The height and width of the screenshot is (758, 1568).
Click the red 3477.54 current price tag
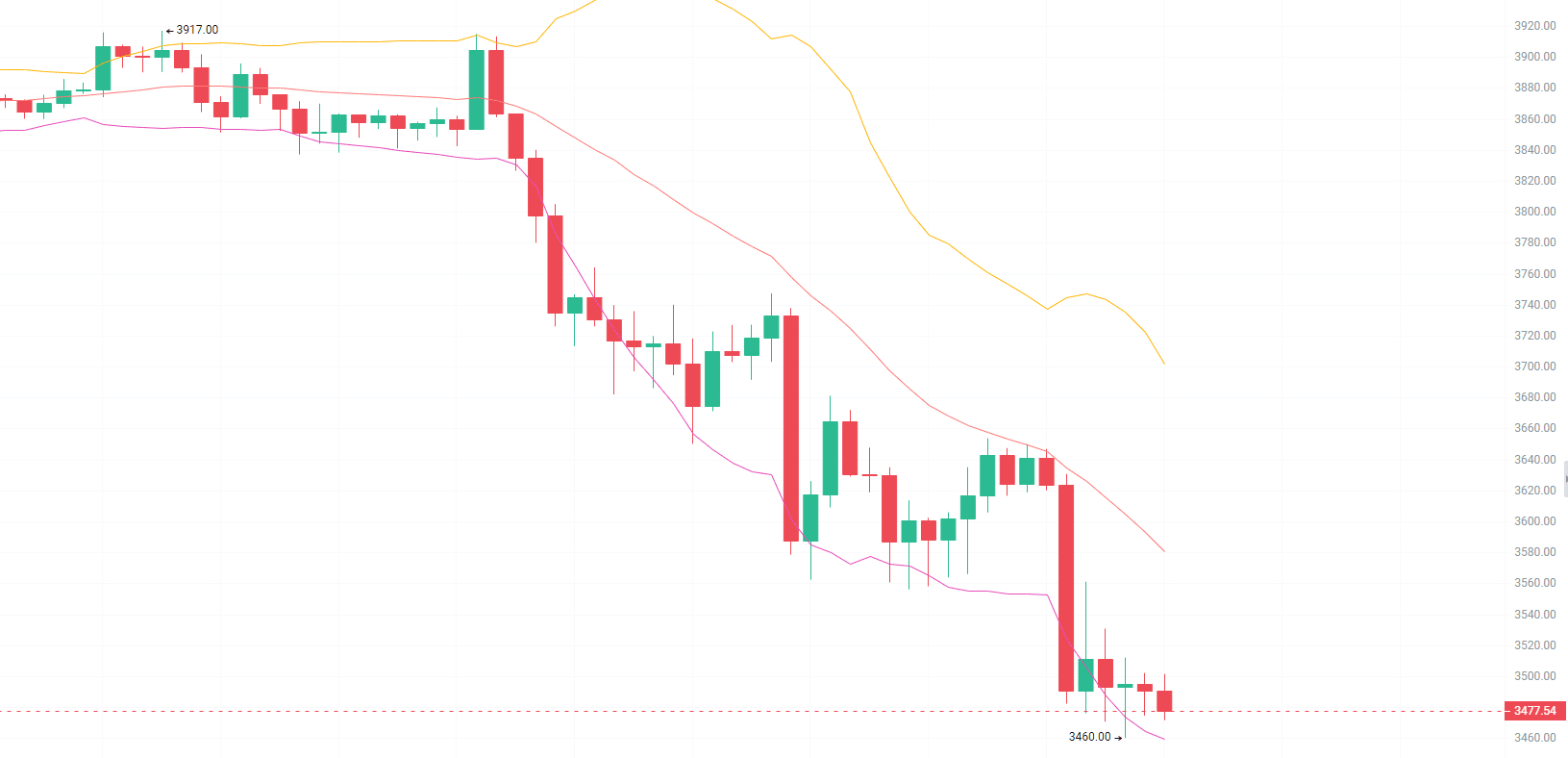(x=1534, y=711)
